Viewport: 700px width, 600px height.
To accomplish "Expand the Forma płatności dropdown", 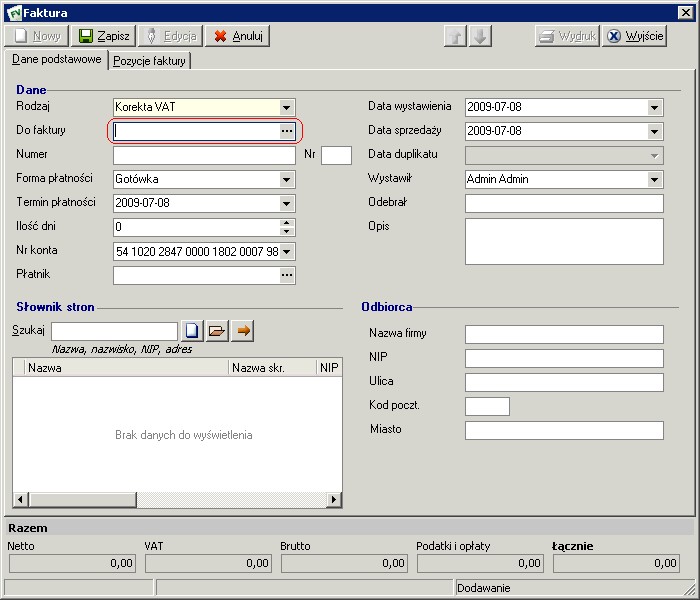I will (x=287, y=179).
